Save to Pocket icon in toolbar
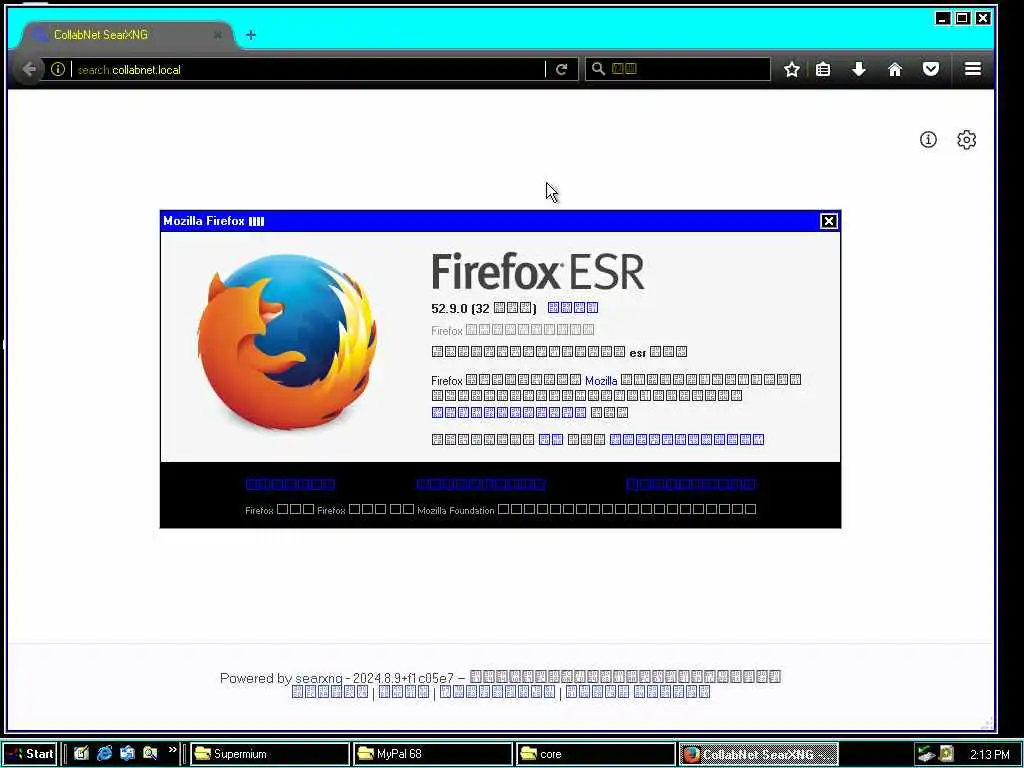The image size is (1024, 768). 931,69
